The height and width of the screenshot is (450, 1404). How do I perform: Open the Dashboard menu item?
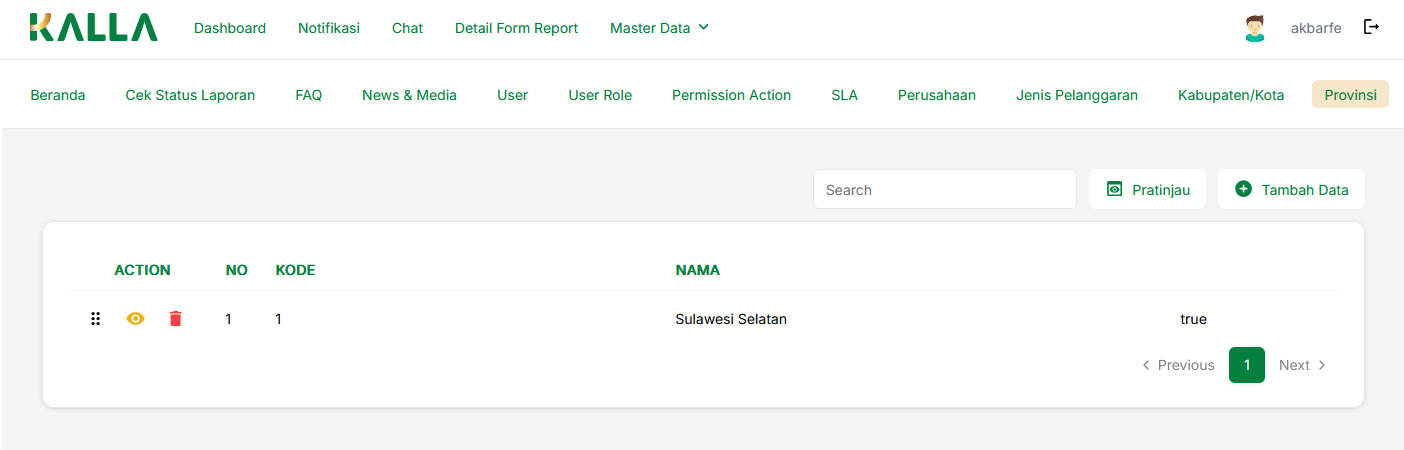[x=230, y=28]
